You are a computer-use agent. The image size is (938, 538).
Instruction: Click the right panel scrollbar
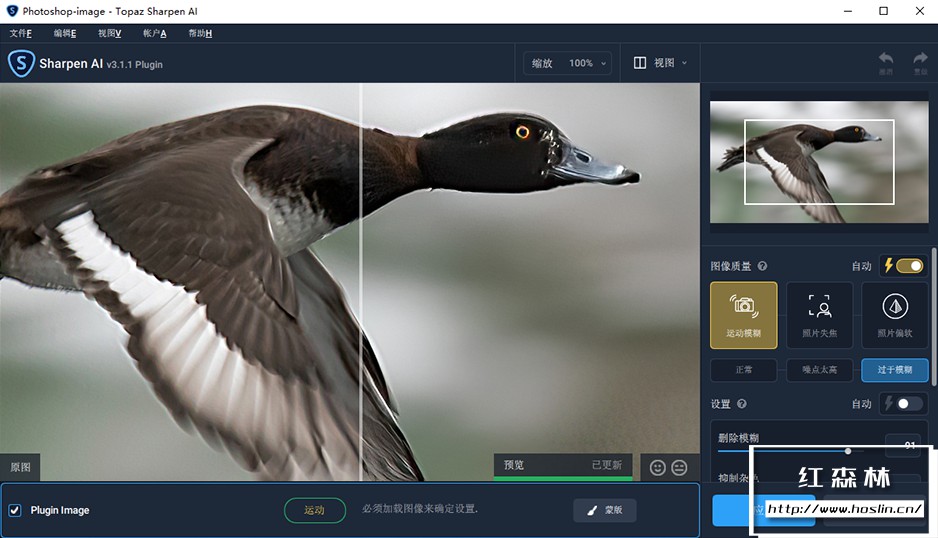[934, 317]
